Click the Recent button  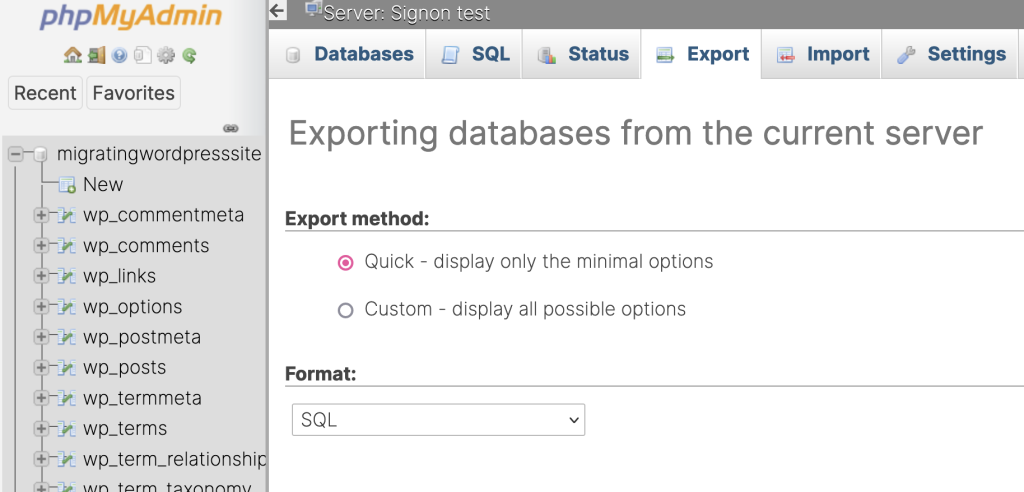(45, 93)
